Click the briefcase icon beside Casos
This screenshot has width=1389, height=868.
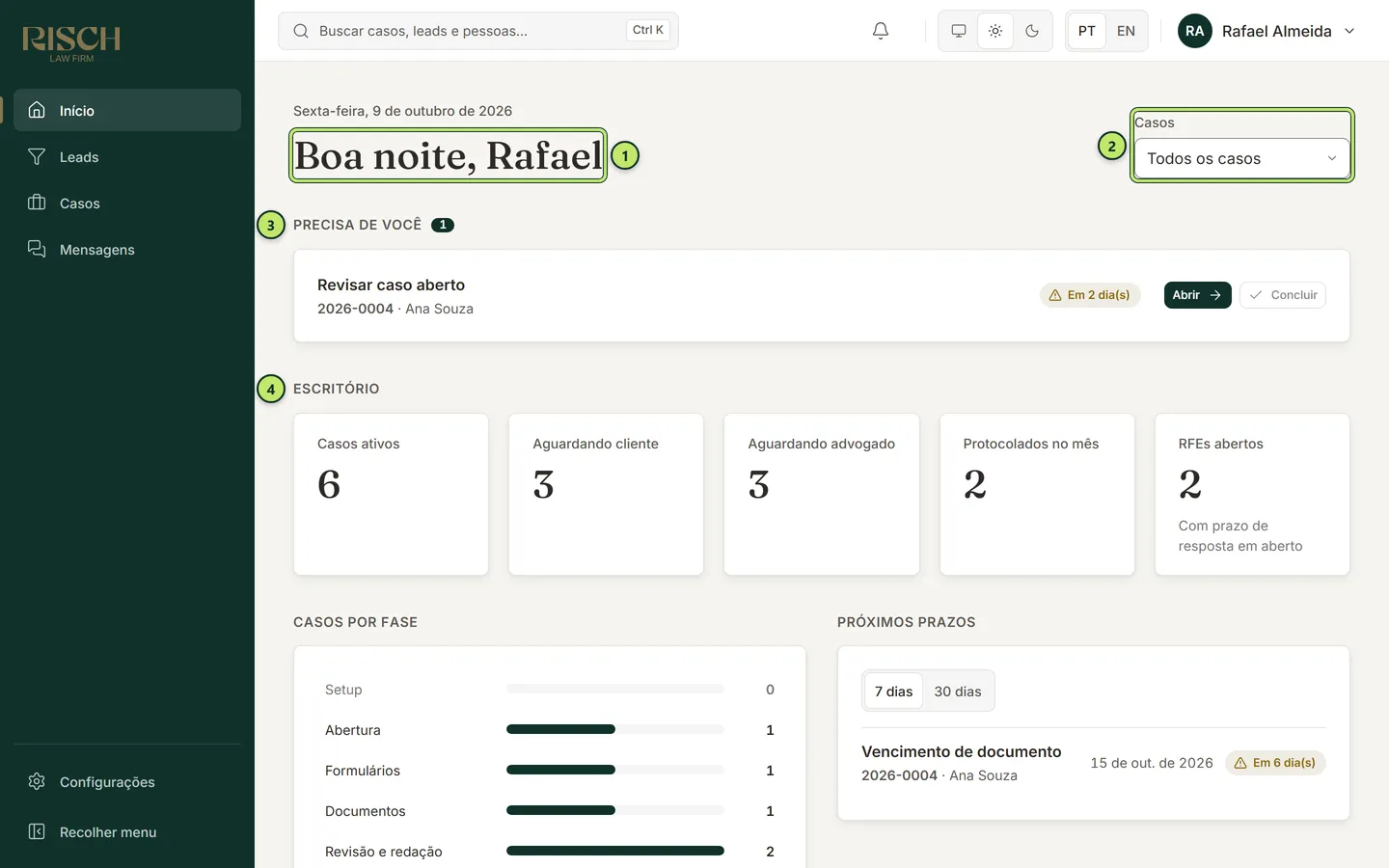37,203
